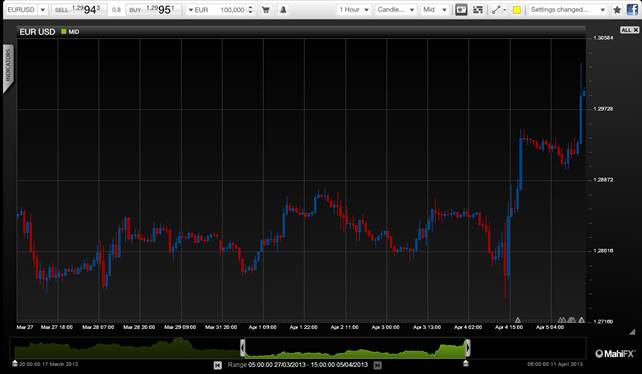Open the INDICATORS side tab
The image size is (642, 374).
click(x=9, y=68)
